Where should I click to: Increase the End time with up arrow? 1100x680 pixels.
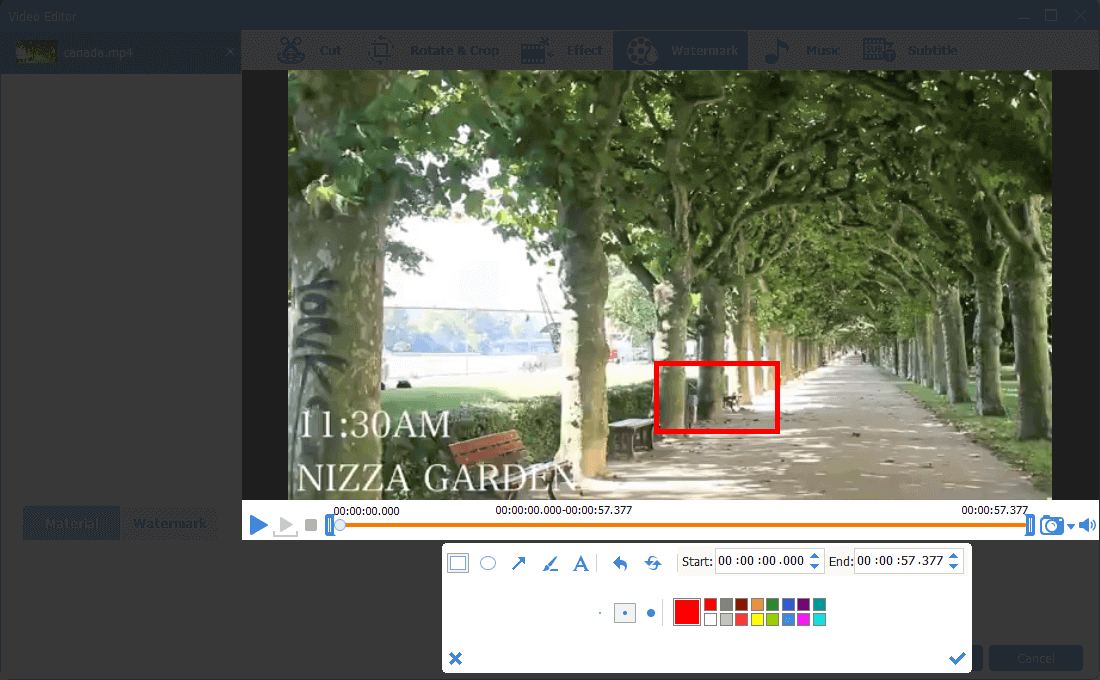pos(953,556)
